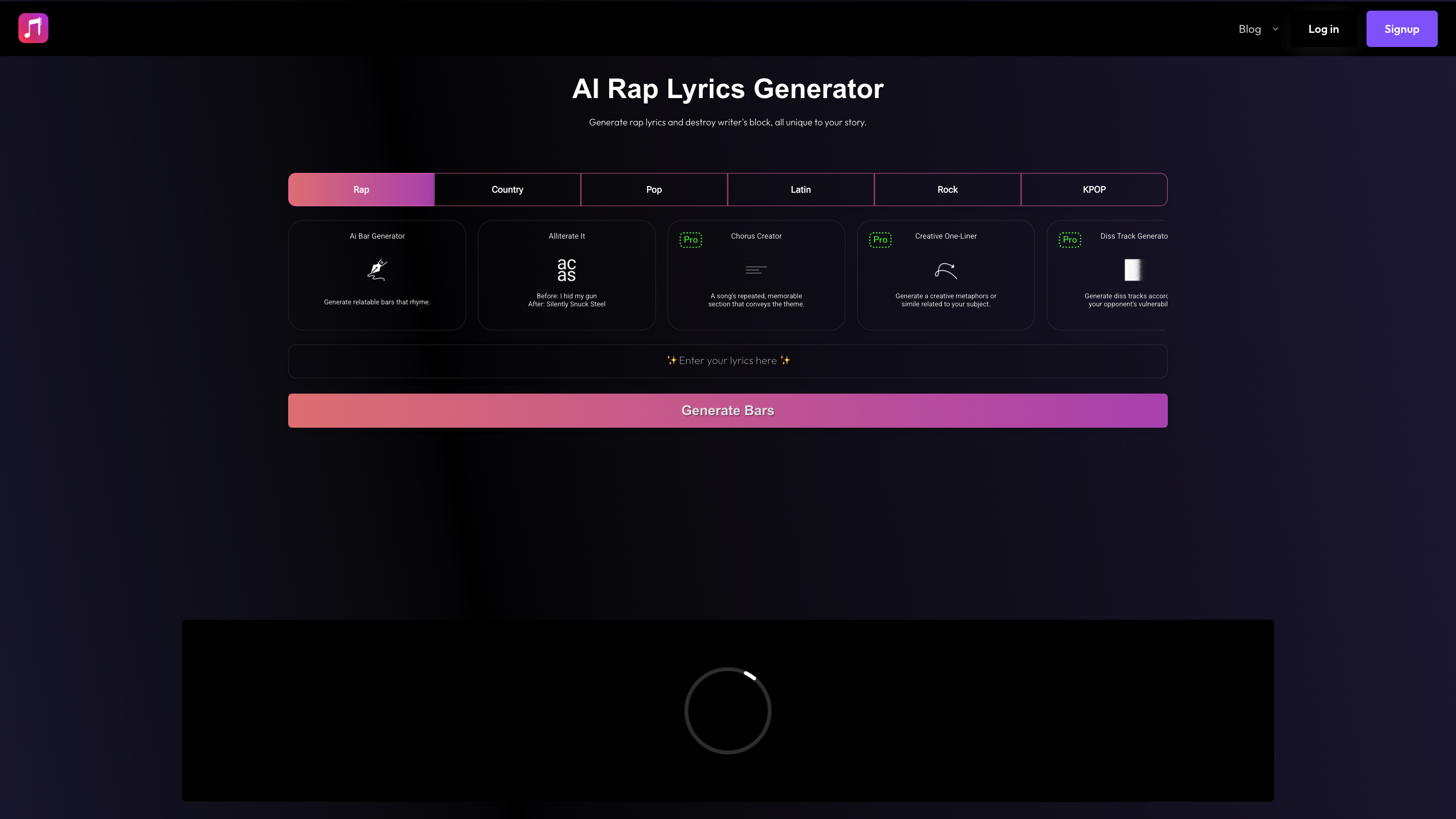
Task: Open the Blog dropdown menu
Action: pos(1250,29)
